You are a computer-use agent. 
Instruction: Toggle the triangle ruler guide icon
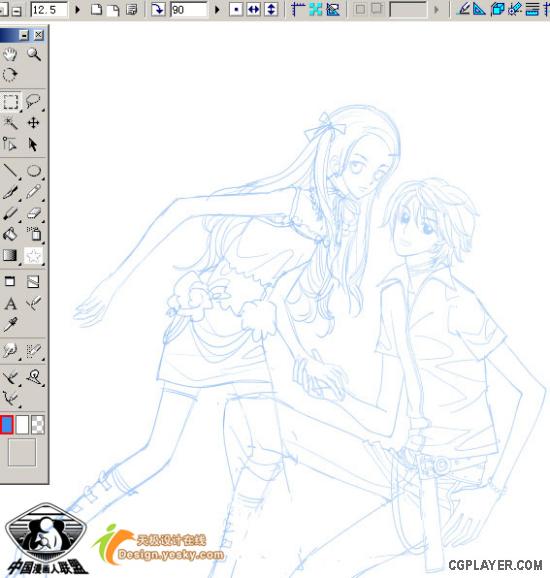coord(333,10)
